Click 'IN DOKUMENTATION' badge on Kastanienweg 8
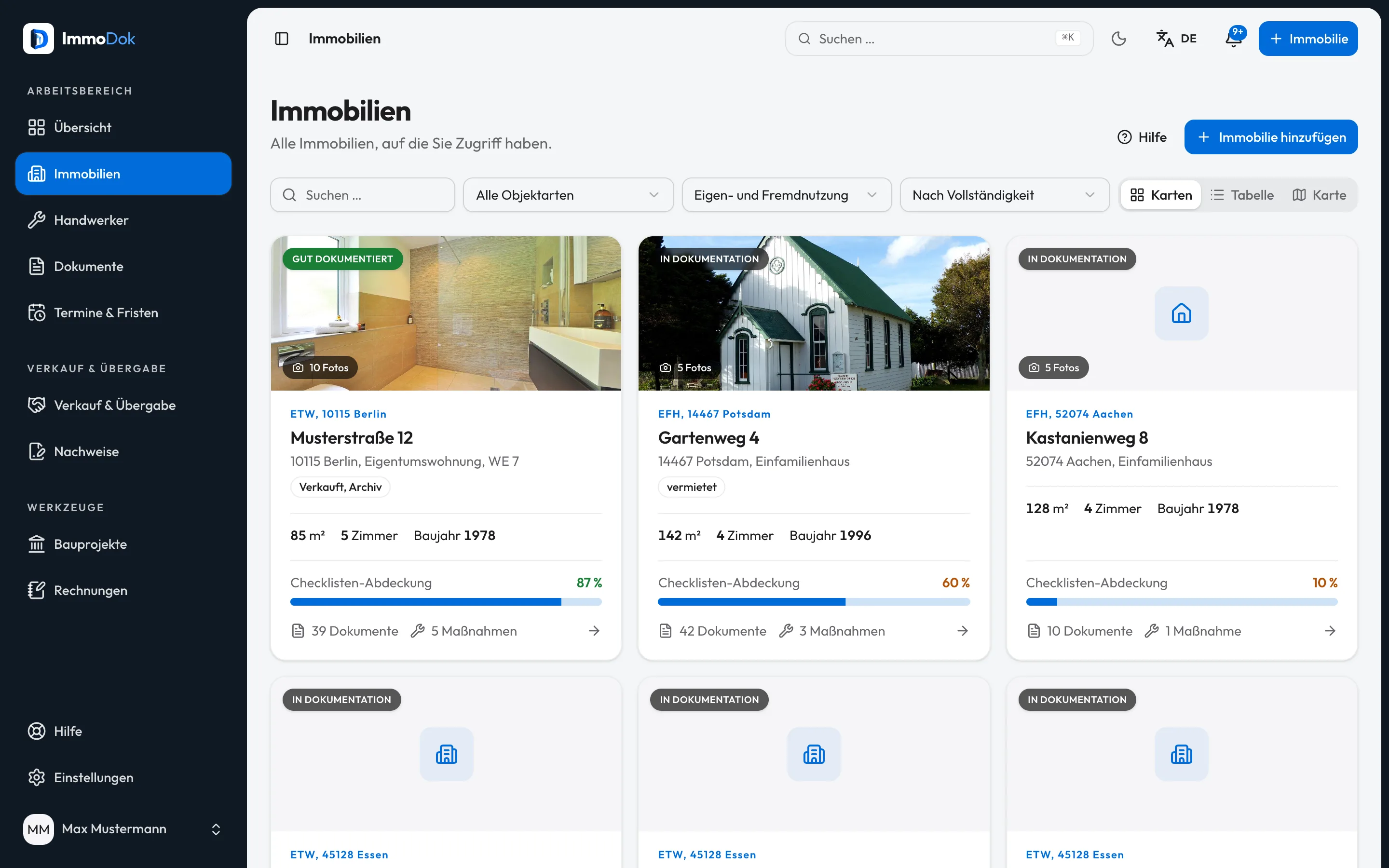This screenshot has width=1389, height=868. pyautogui.click(x=1077, y=259)
